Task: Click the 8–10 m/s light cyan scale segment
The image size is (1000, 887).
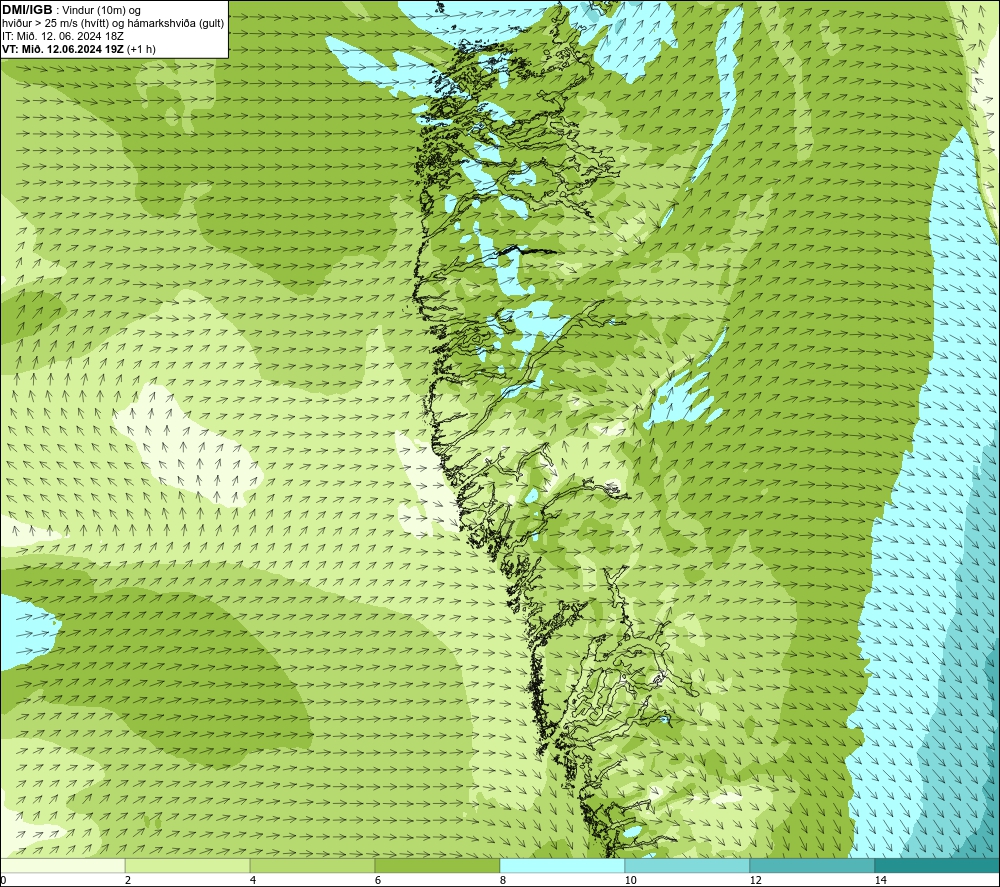Action: (x=562, y=866)
